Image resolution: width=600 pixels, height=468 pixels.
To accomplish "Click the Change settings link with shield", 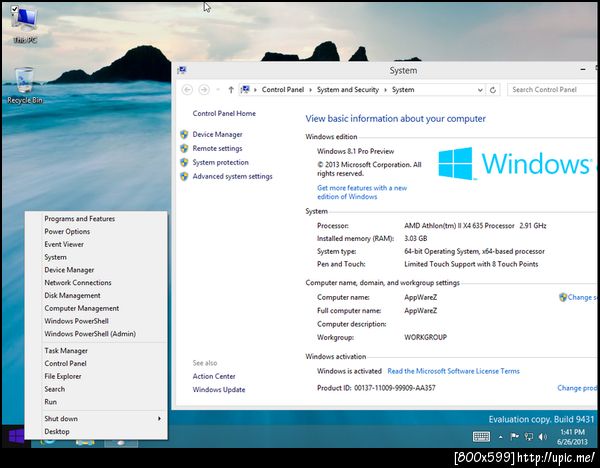I will [x=578, y=297].
